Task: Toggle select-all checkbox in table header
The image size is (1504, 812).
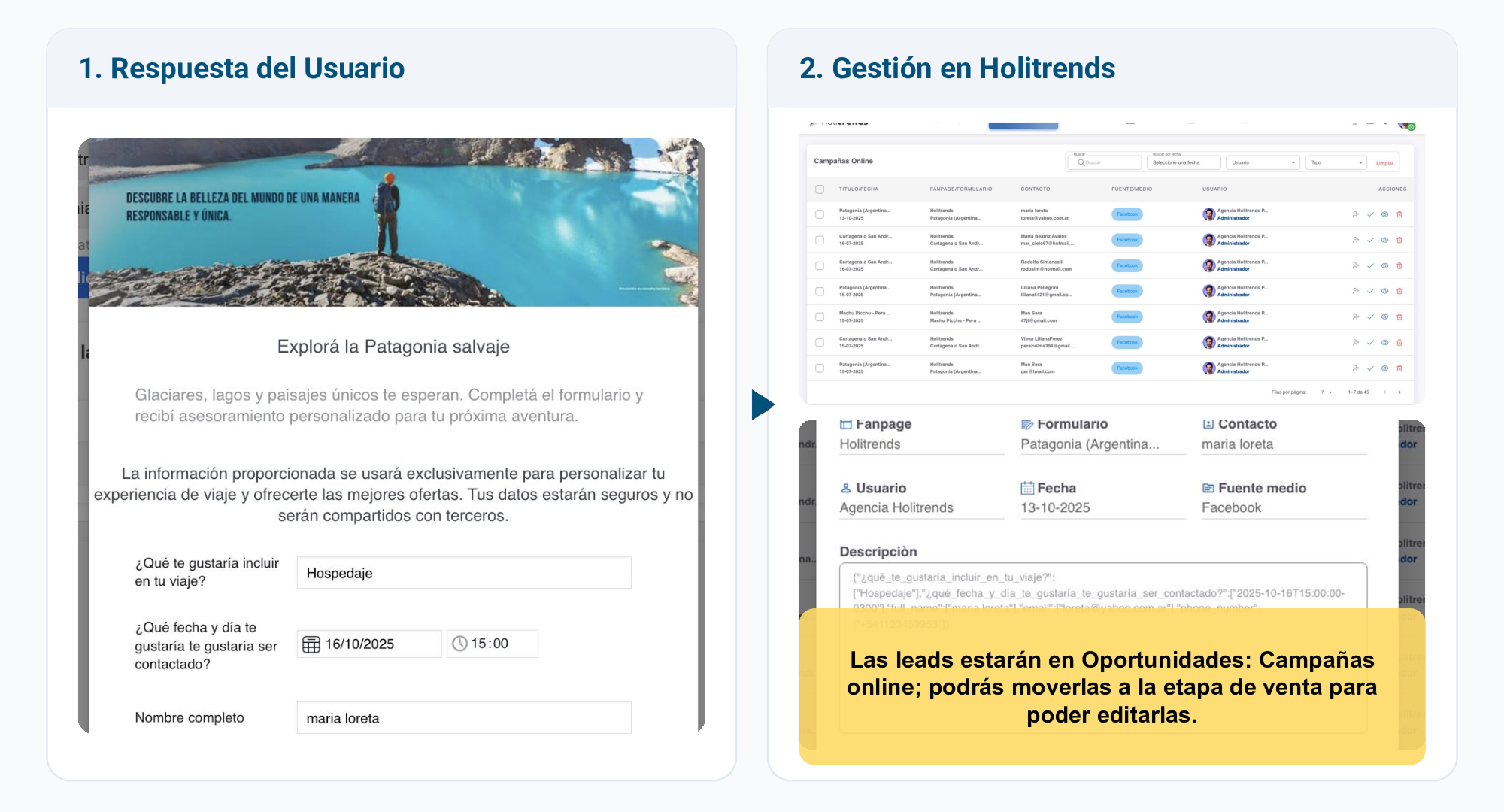Action: (x=820, y=189)
